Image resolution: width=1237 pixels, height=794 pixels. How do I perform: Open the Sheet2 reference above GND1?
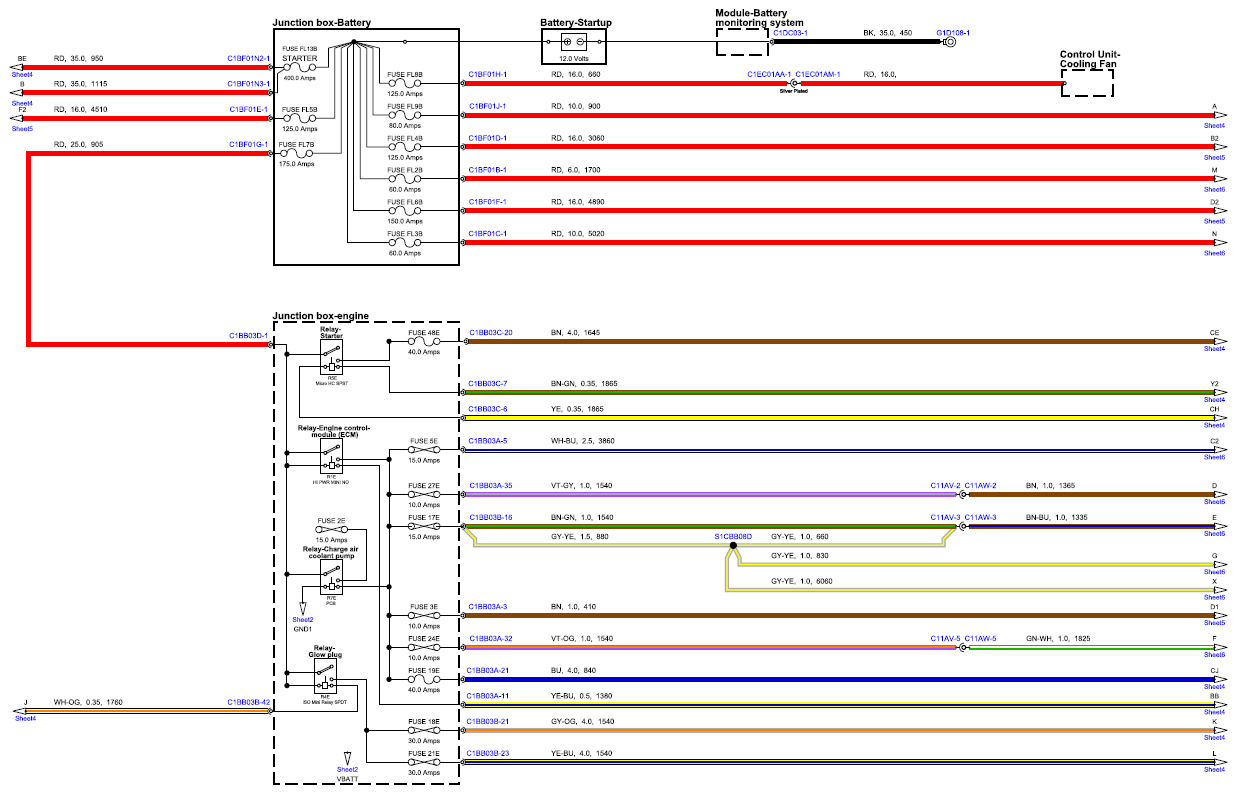coord(302,620)
